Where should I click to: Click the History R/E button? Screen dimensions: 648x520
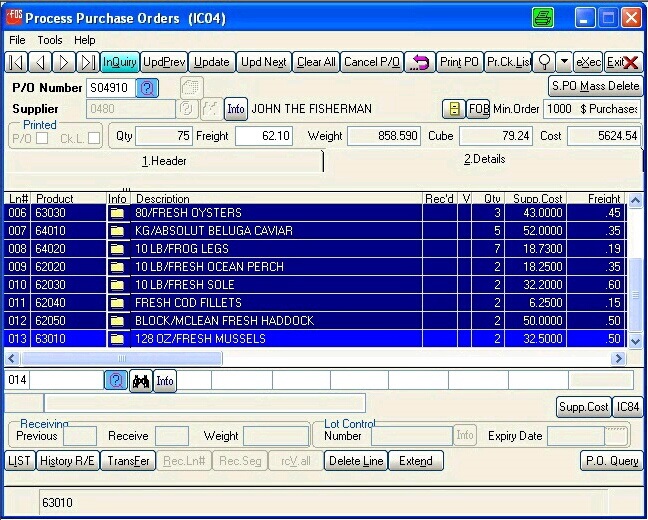coord(67,461)
